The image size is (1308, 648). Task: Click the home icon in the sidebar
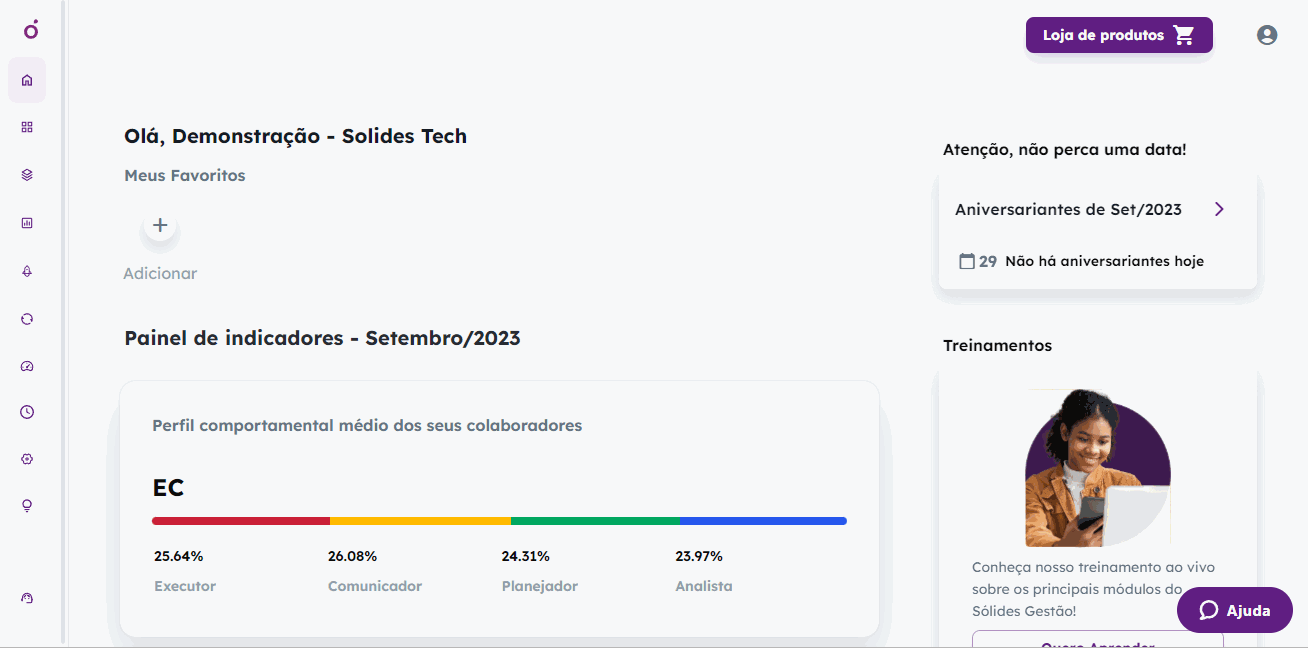27,80
